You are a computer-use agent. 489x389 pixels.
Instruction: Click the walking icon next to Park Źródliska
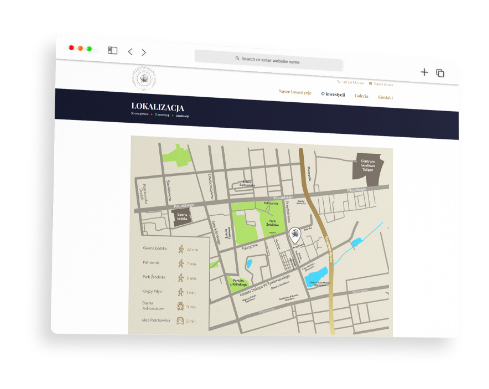[181, 277]
